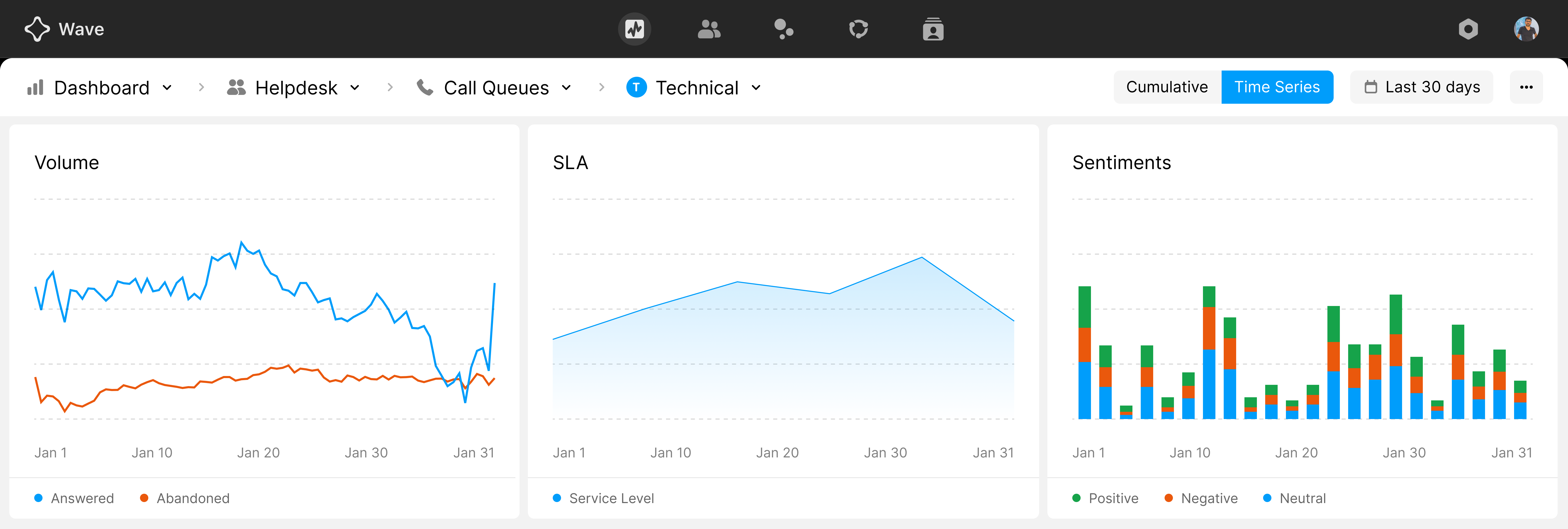Viewport: 1568px width, 529px height.
Task: Click the Volume chart title
Action: point(66,163)
